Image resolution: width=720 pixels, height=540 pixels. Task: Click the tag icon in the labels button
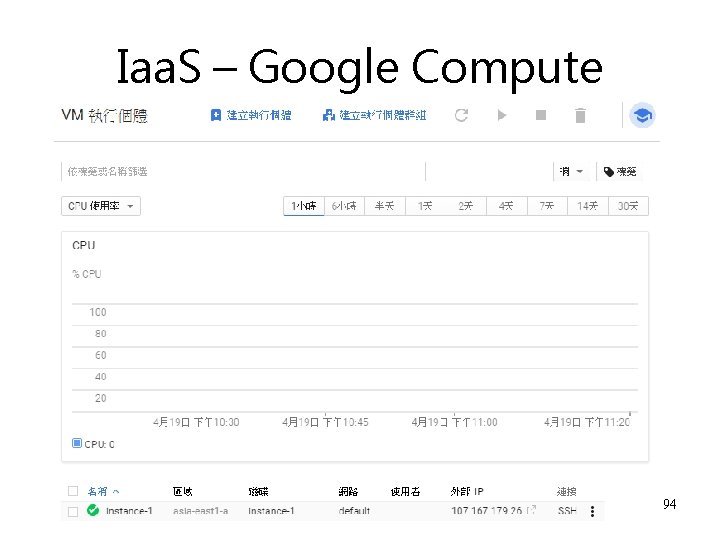pyautogui.click(x=608, y=172)
